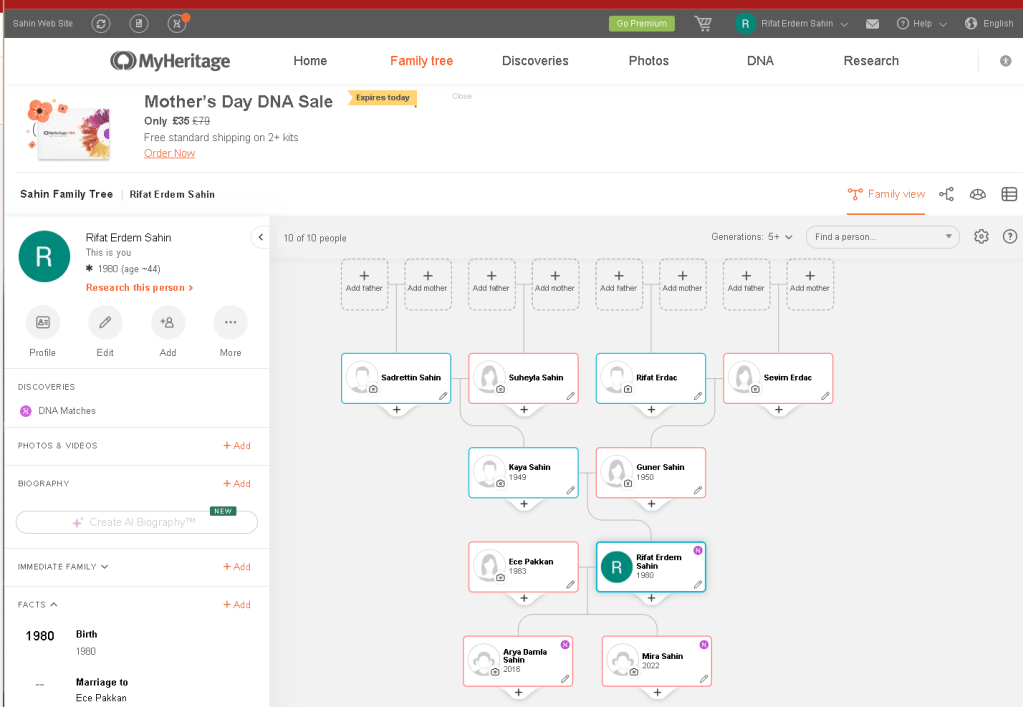Click the Profile icon in side panel
The width and height of the screenshot is (1023, 707).
(43, 322)
